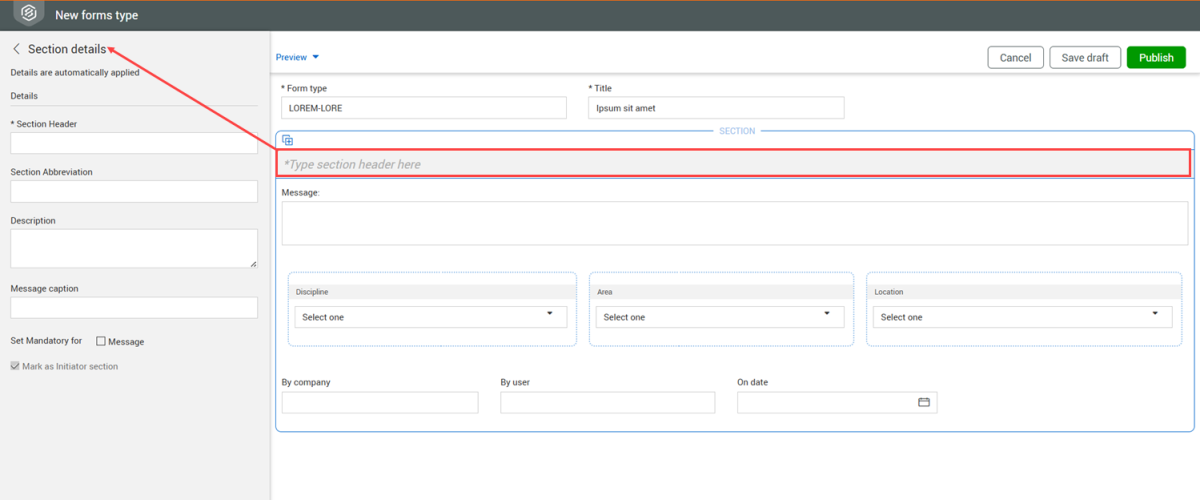This screenshot has height=500, width=1200.
Task: Click the app logo in header
Action: point(29,14)
